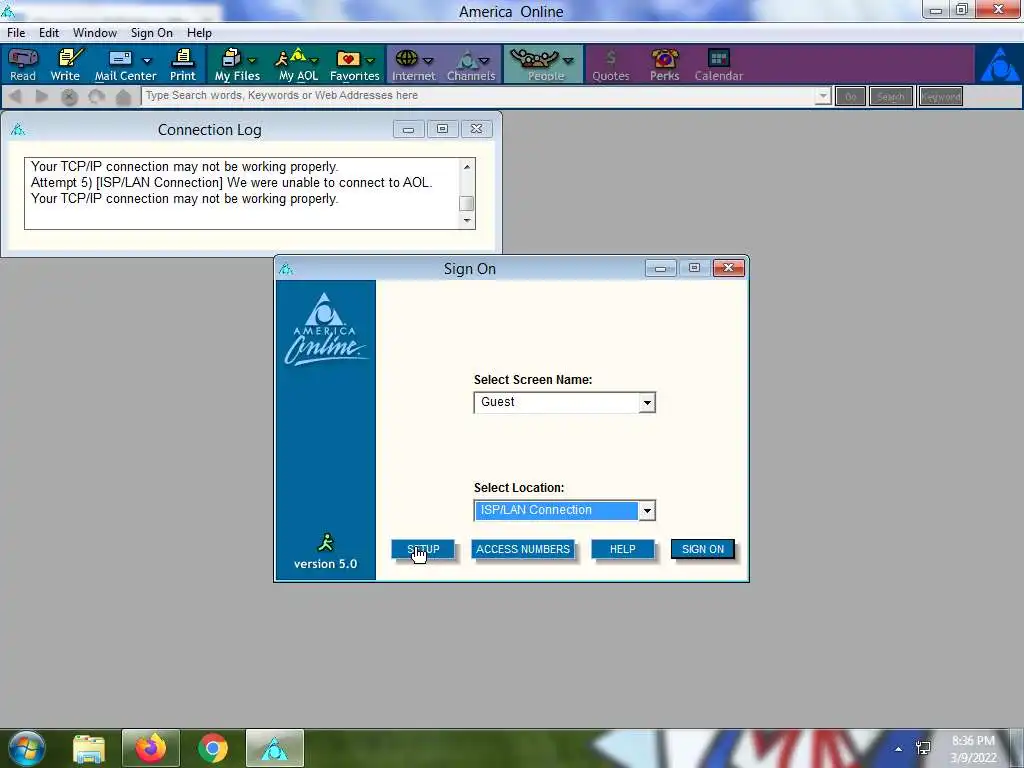The width and height of the screenshot is (1024, 768).
Task: Expand the Internet dropdown arrow
Action: tap(428, 61)
